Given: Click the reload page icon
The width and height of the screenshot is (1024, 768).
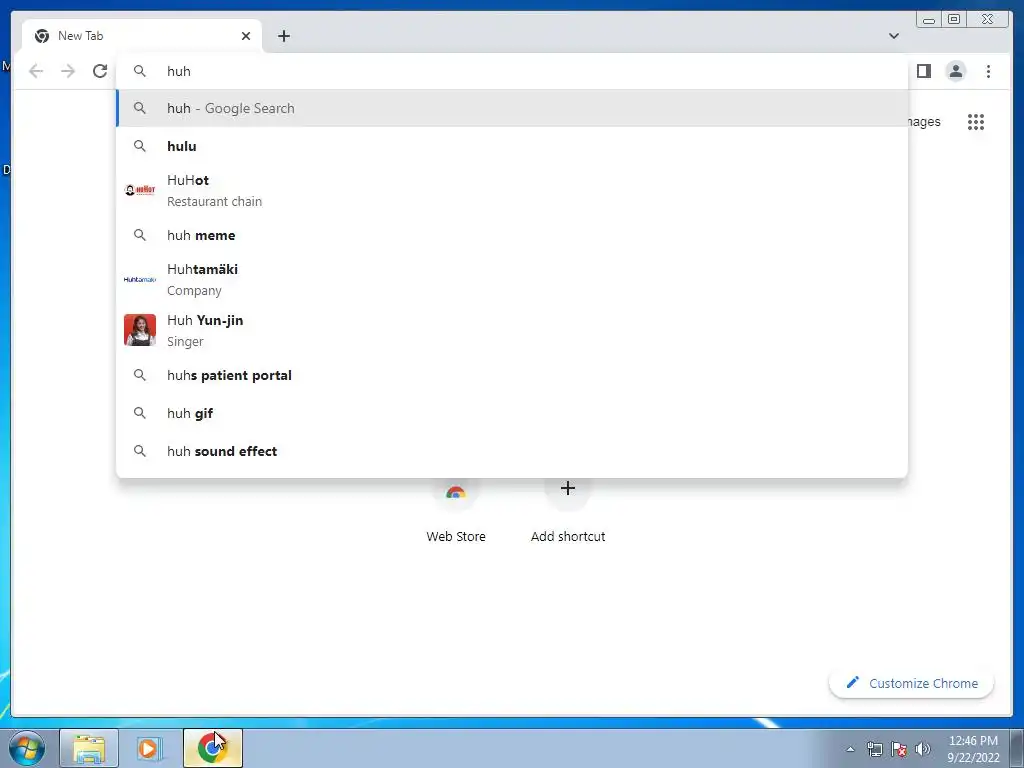Looking at the screenshot, I should (100, 71).
